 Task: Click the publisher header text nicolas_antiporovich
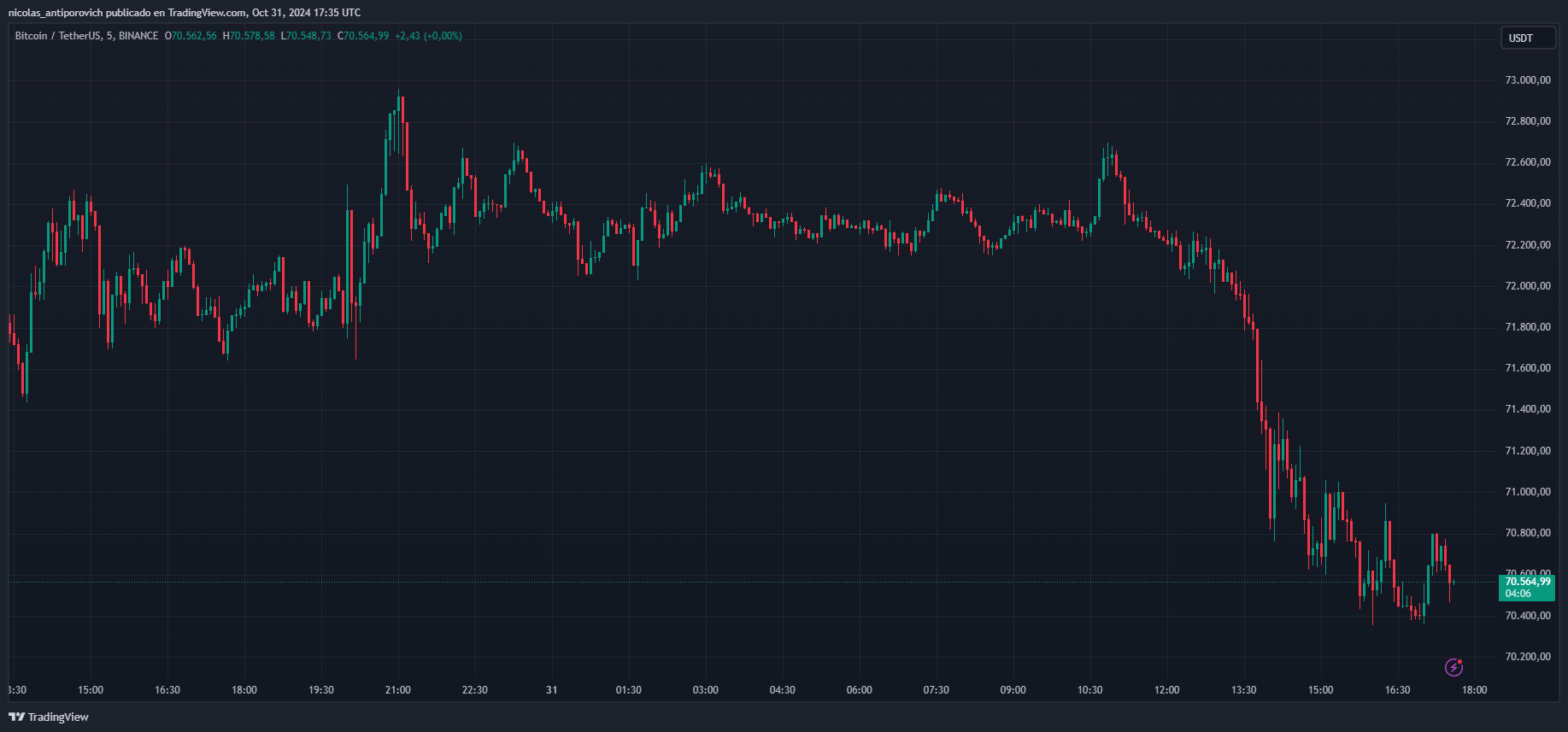point(56,13)
